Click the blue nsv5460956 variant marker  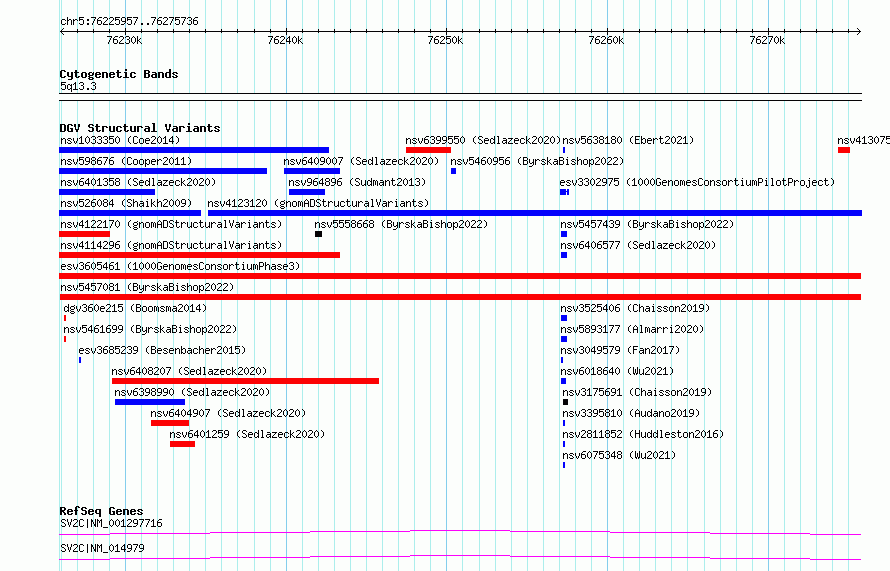tap(454, 171)
